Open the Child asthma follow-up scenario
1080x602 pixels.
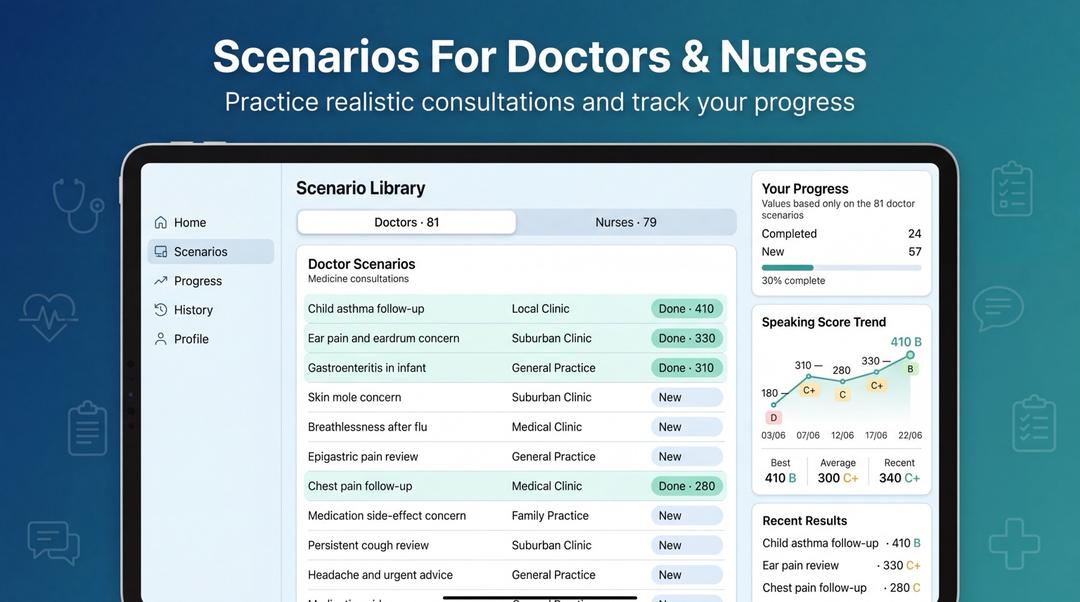tap(515, 309)
